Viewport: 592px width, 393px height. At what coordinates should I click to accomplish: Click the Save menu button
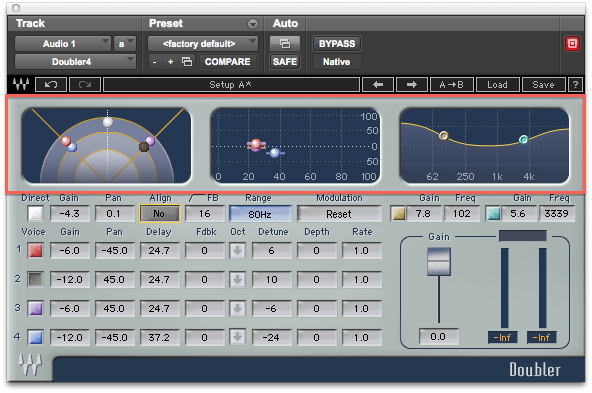click(543, 85)
